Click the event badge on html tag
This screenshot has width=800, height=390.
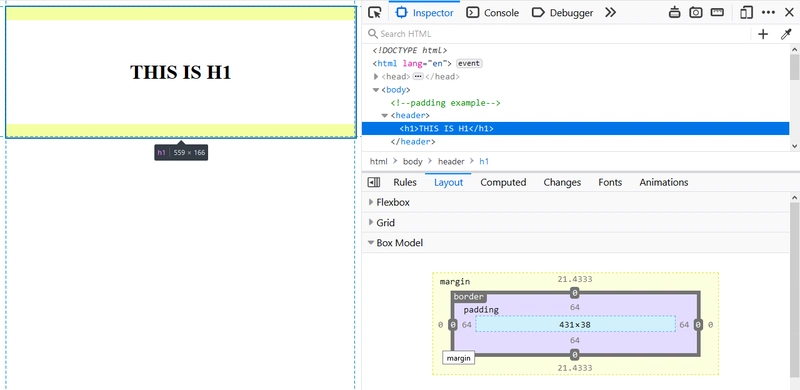(469, 63)
